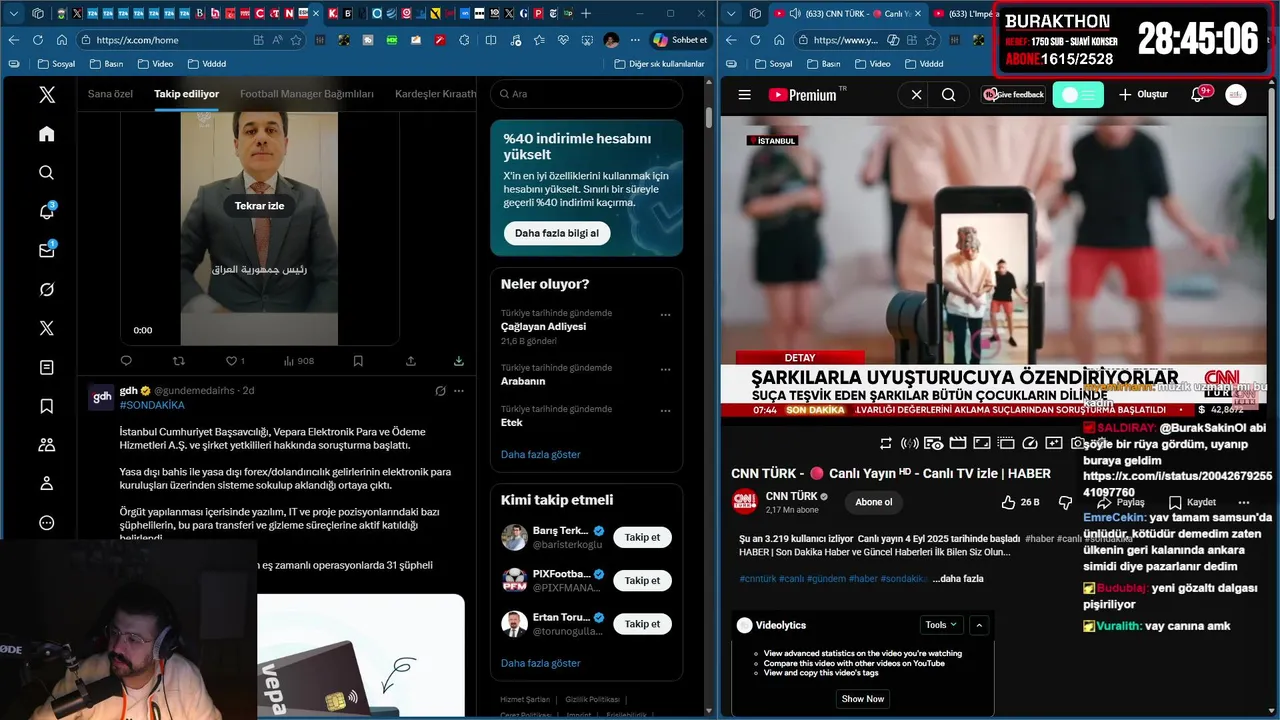Expand Kimi takip etmeli with Daha fazla göster
The width and height of the screenshot is (1280, 720).
(540, 663)
